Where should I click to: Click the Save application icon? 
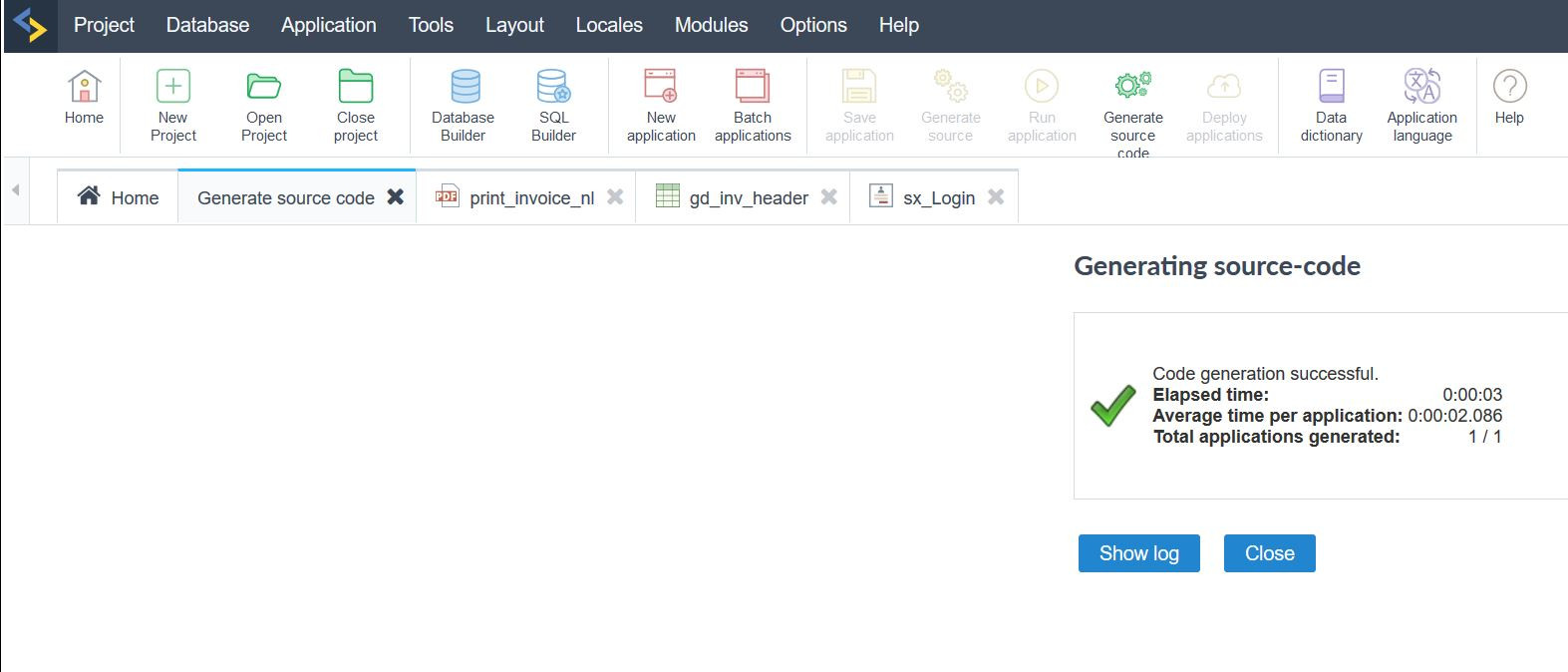[x=859, y=87]
